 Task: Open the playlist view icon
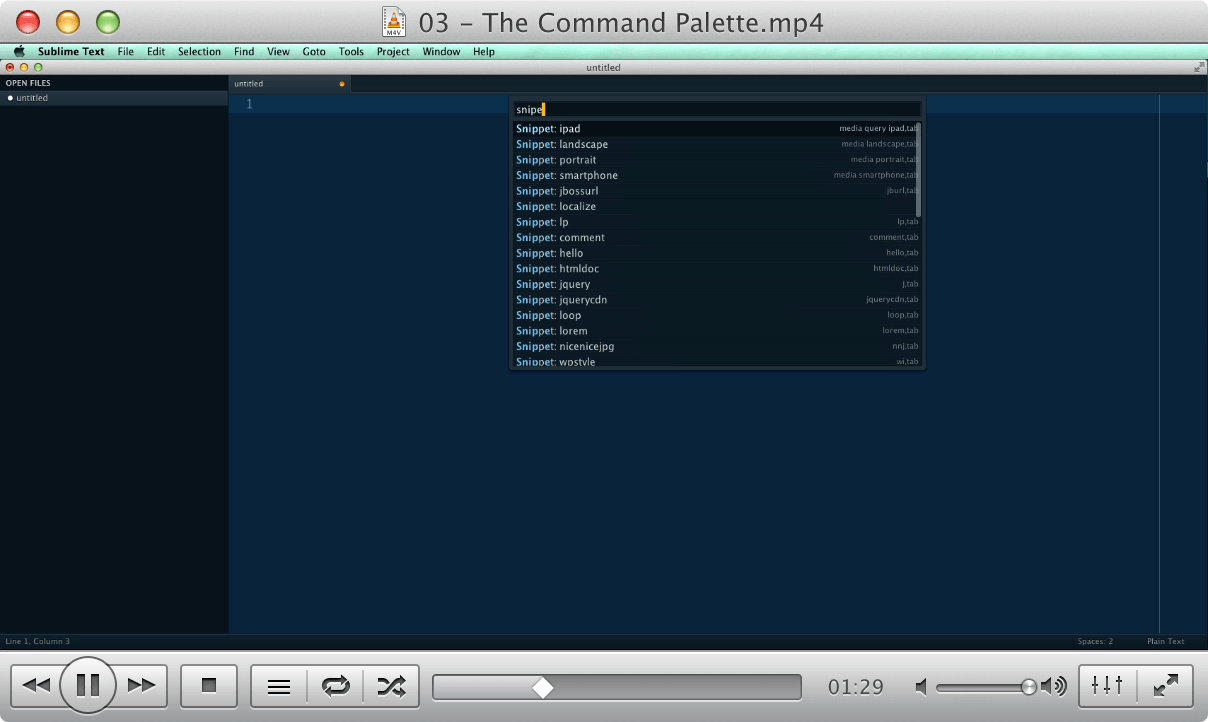(x=277, y=686)
